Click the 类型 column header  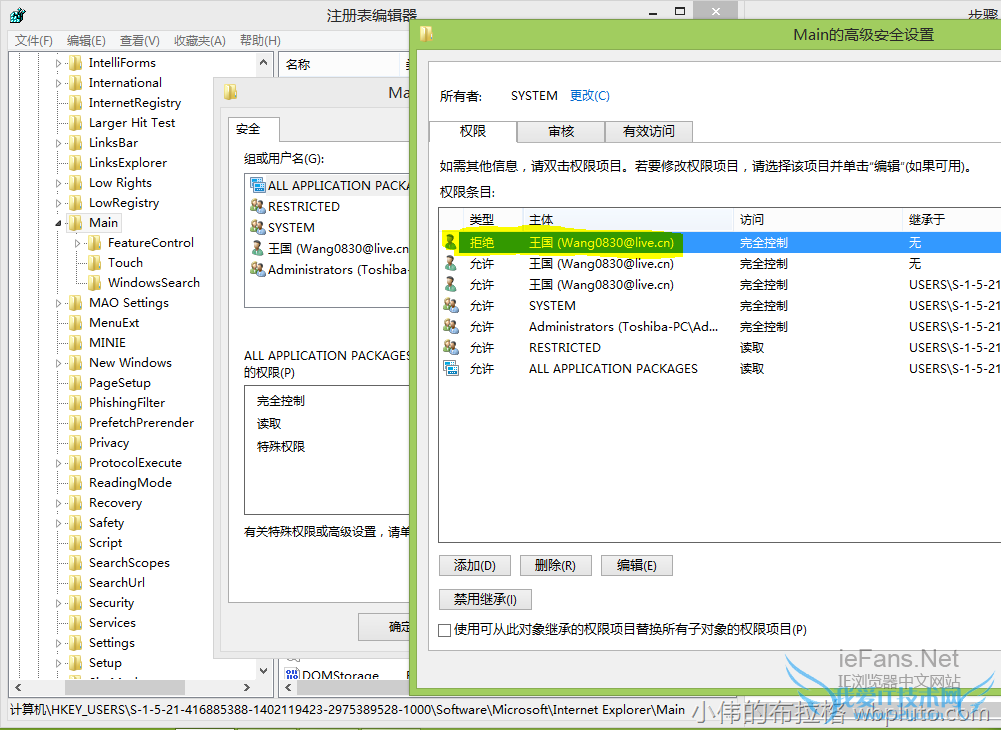(492, 220)
